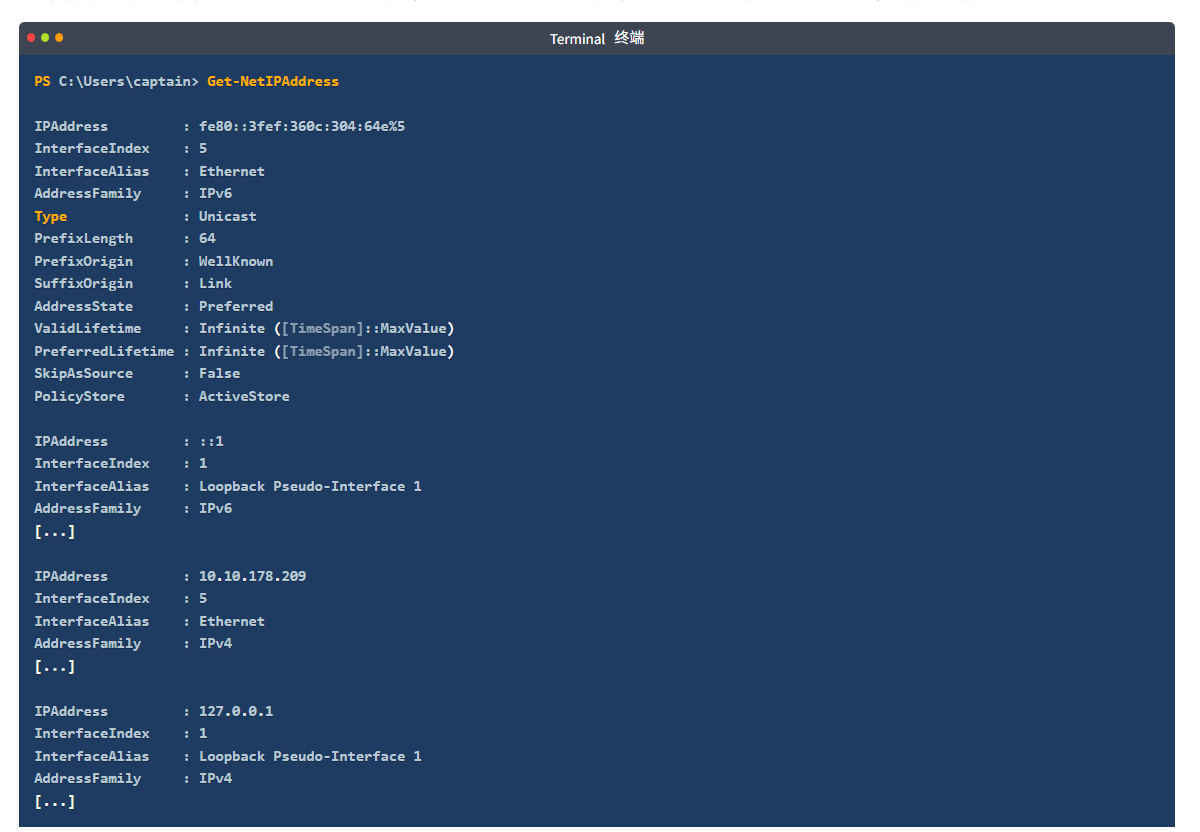Click 'IPAddress' label beside 10.10.178.209
This screenshot has height=832, width=1200.
coord(71,576)
